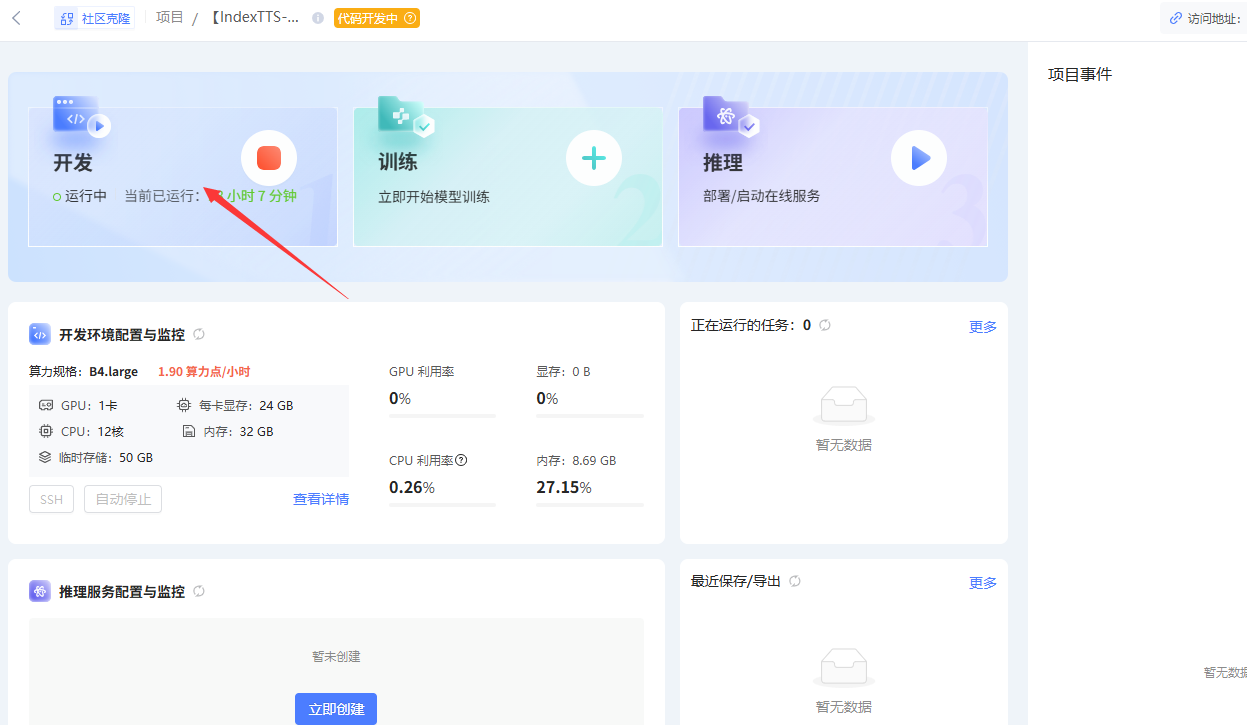Click the CPU 利用率 help icon
Viewport: 1247px width, 725px height.
(x=461, y=461)
